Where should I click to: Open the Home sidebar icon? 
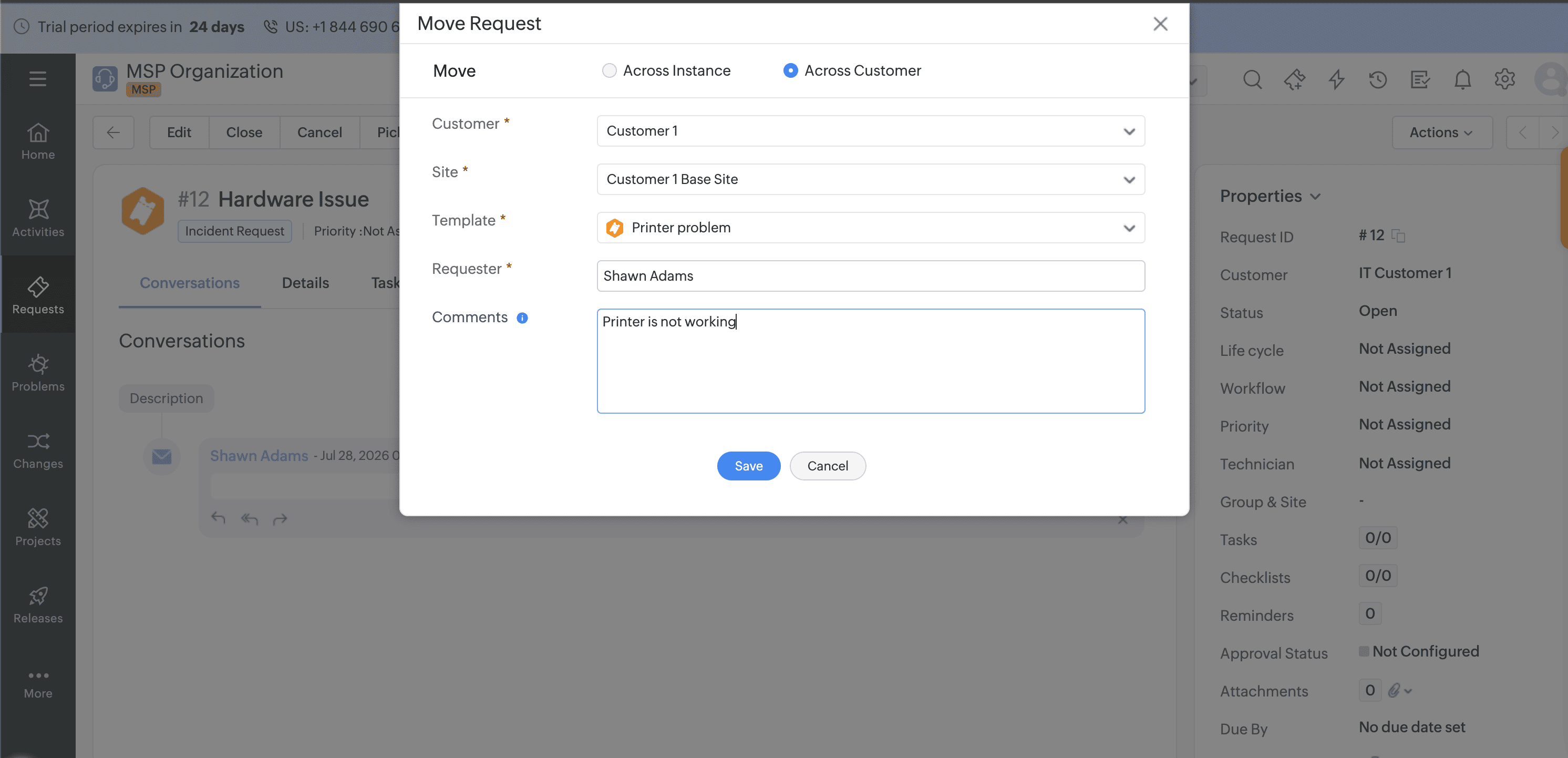point(38,141)
